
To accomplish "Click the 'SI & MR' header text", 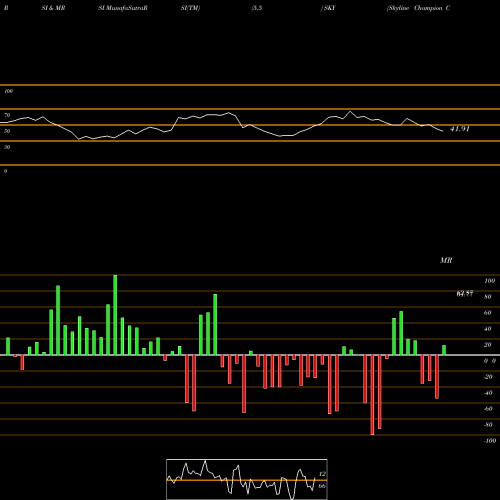I will (x=53, y=8).
